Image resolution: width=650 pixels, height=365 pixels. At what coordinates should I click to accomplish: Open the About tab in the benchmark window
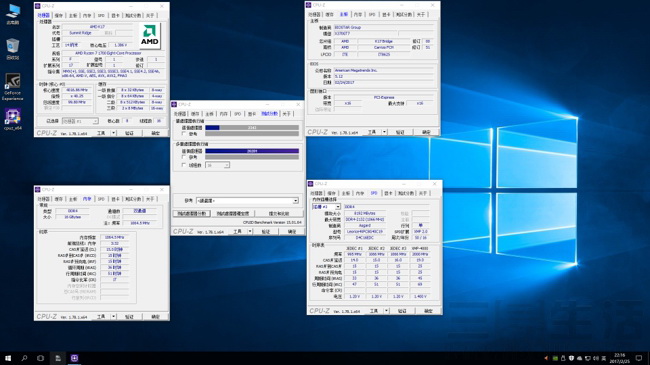(x=286, y=114)
